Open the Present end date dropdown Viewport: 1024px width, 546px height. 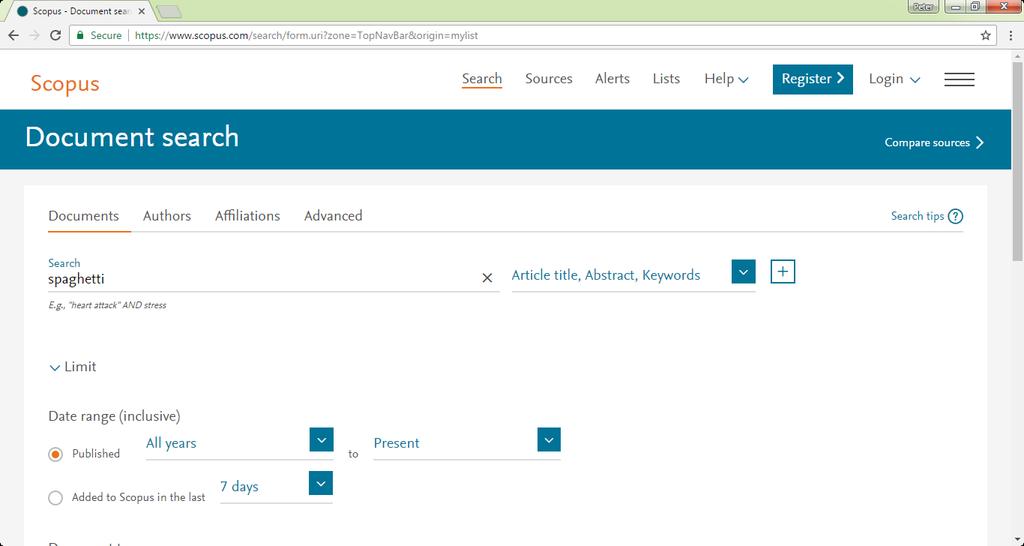pos(549,440)
